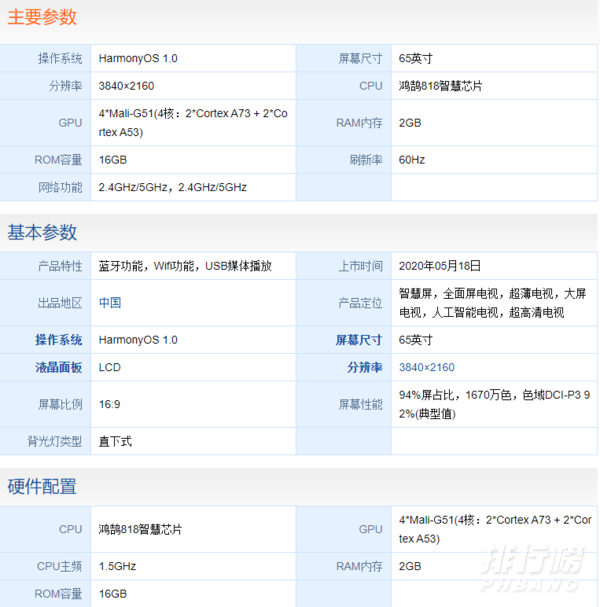Click the 2GB RAM value under 主要参数
600x607 pixels.
(x=410, y=123)
